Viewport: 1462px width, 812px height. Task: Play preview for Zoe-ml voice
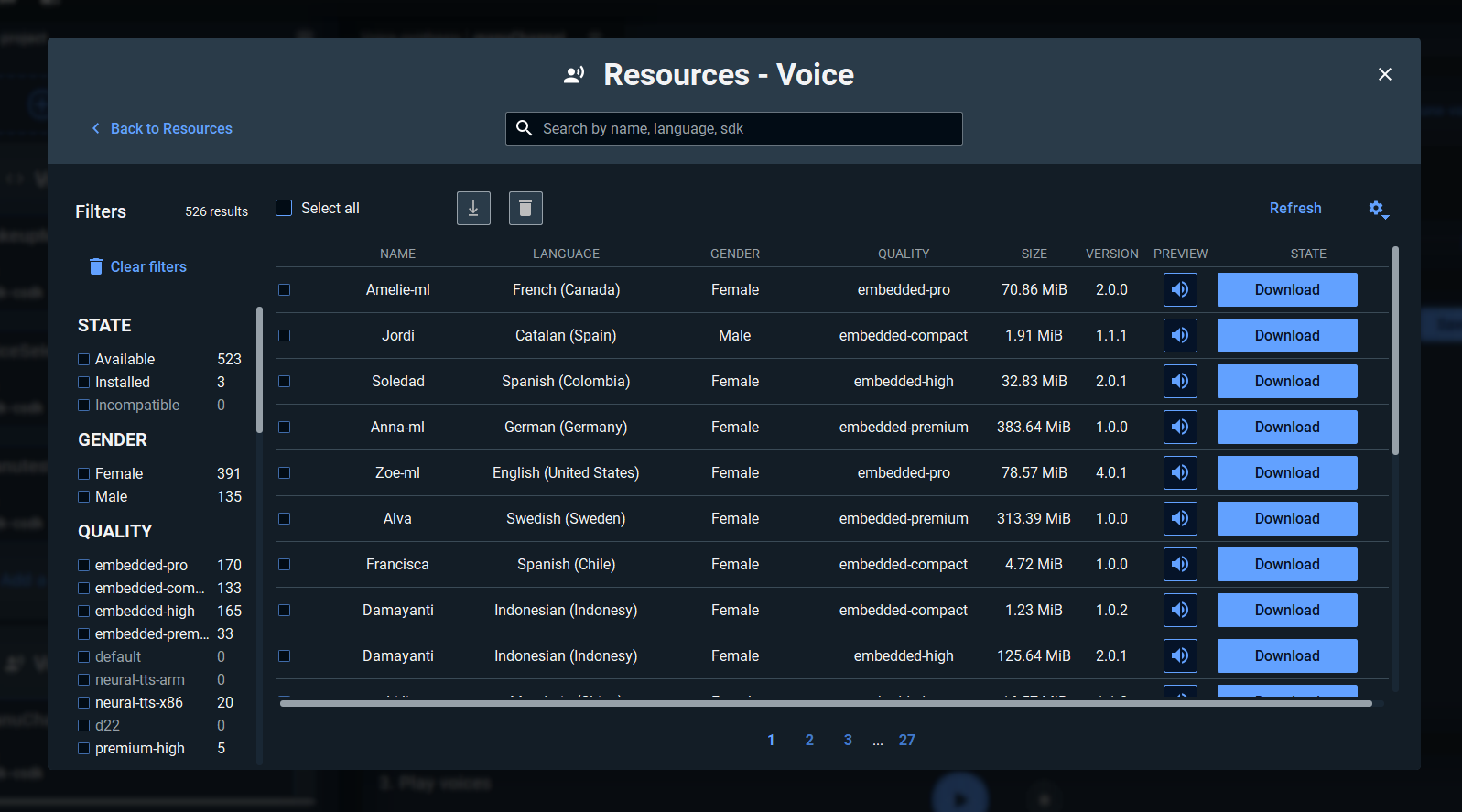tap(1180, 473)
